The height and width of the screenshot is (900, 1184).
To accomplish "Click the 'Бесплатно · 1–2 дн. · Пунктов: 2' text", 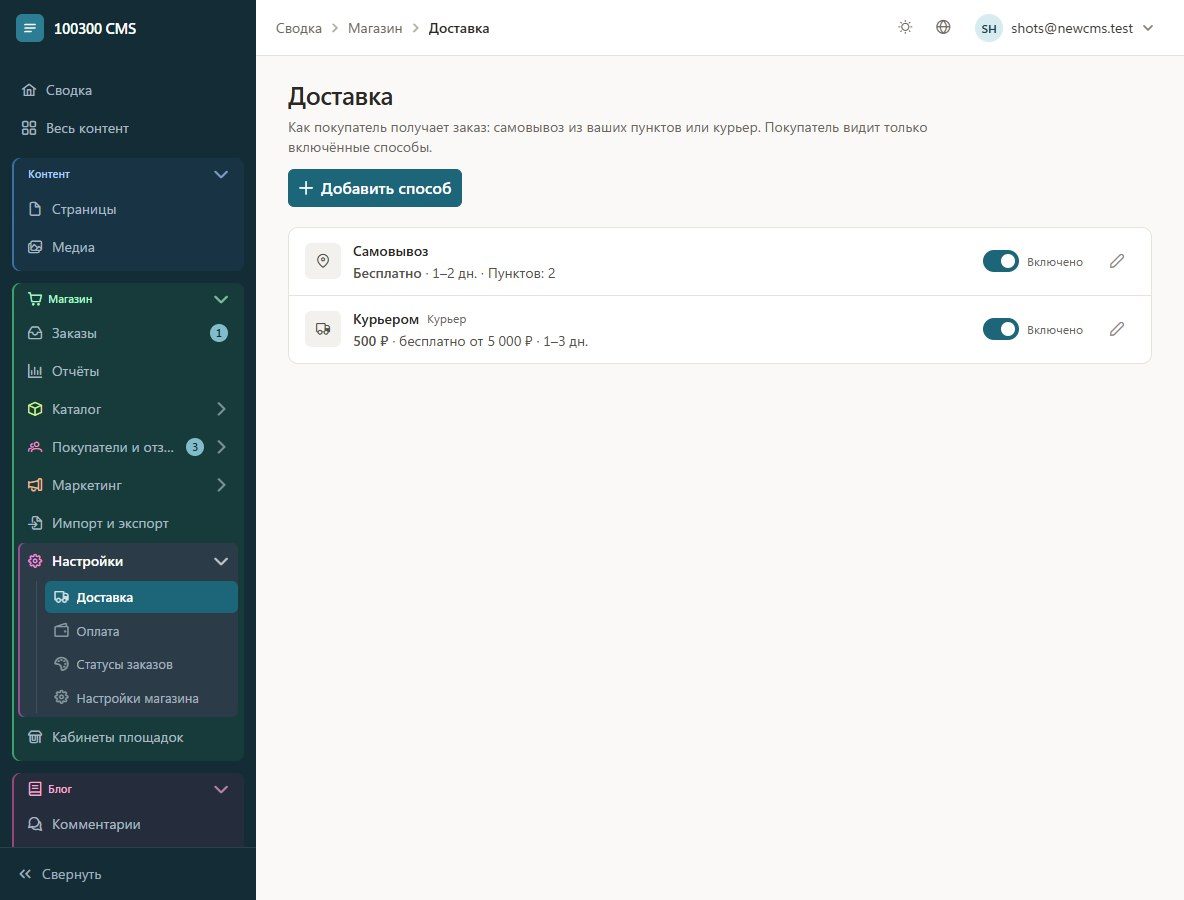I will point(454,273).
